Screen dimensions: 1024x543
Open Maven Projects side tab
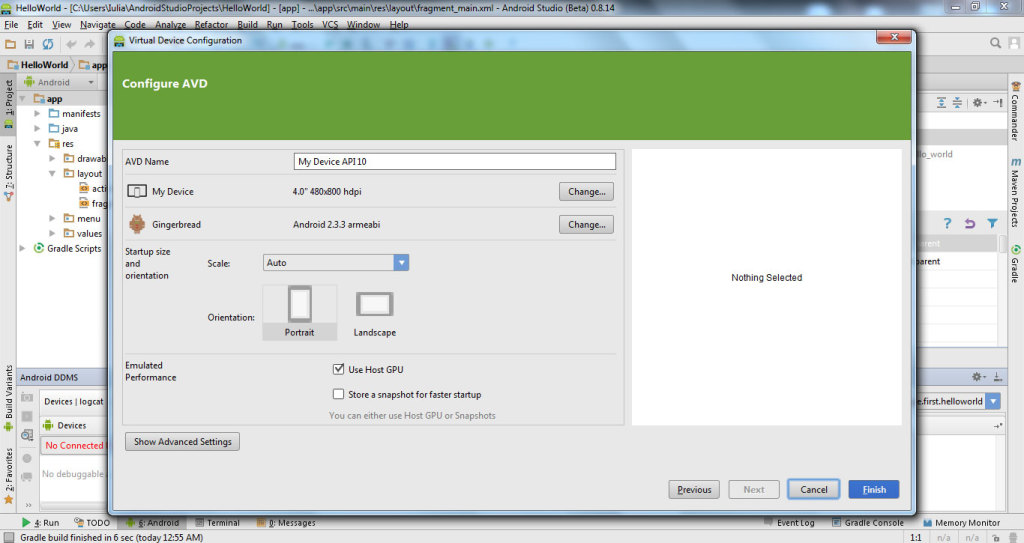click(x=1015, y=193)
